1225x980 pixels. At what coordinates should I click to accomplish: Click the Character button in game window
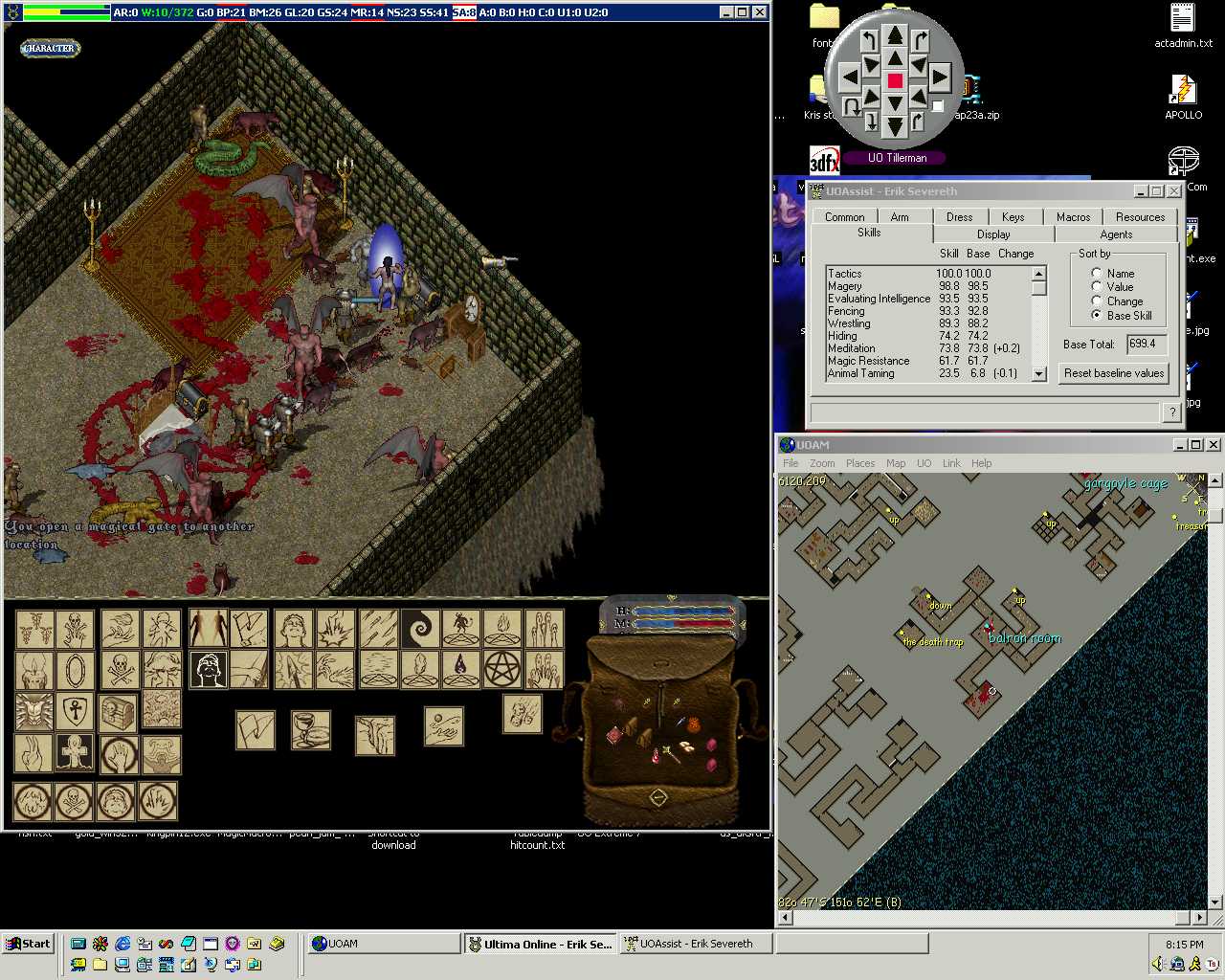pos(50,48)
